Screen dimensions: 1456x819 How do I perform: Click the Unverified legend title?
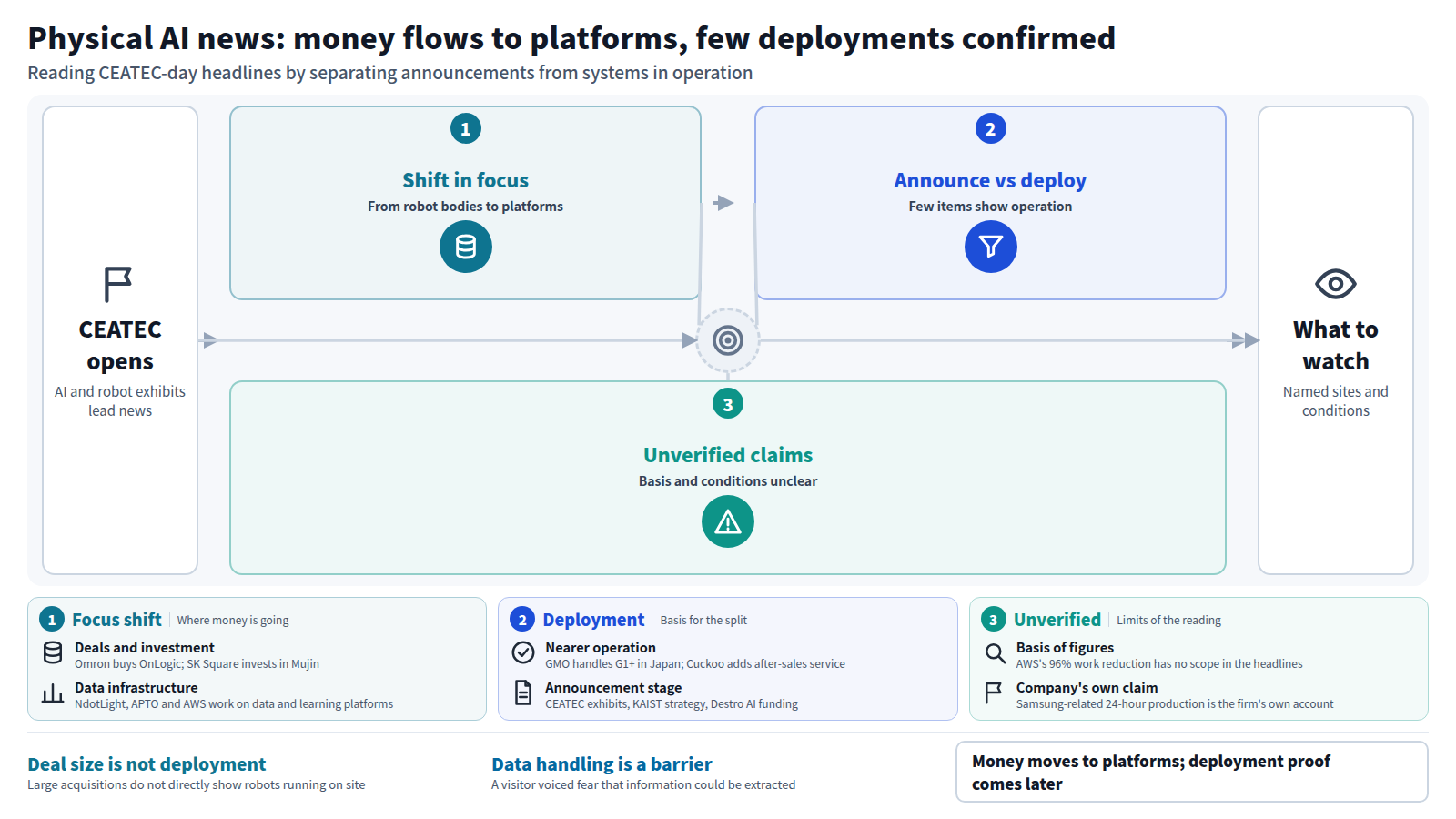[x=1057, y=620]
